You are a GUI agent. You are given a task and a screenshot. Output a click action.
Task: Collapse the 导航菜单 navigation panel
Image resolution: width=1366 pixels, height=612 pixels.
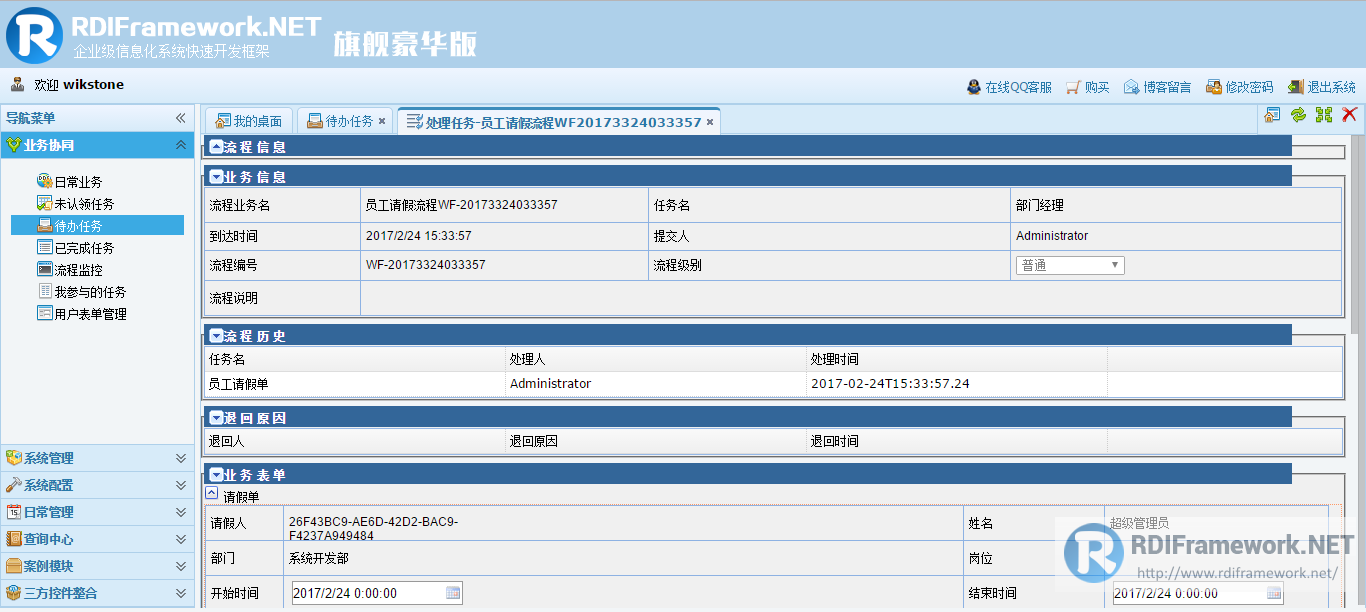click(x=181, y=118)
